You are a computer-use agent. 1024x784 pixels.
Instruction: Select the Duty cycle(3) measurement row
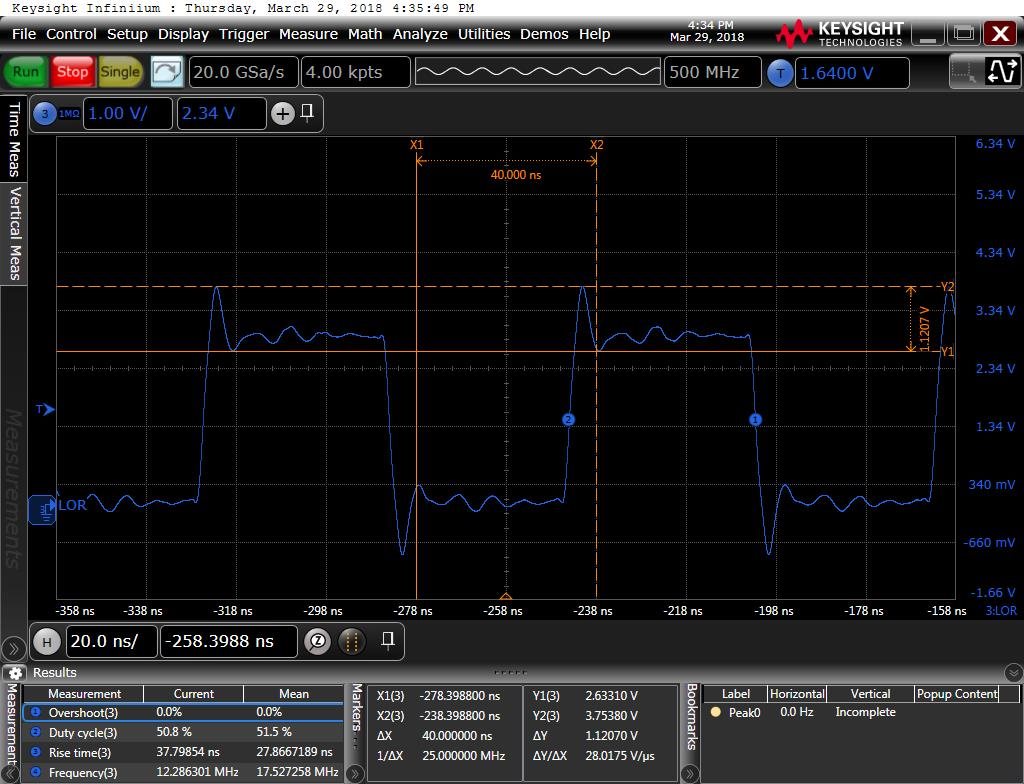coord(184,732)
